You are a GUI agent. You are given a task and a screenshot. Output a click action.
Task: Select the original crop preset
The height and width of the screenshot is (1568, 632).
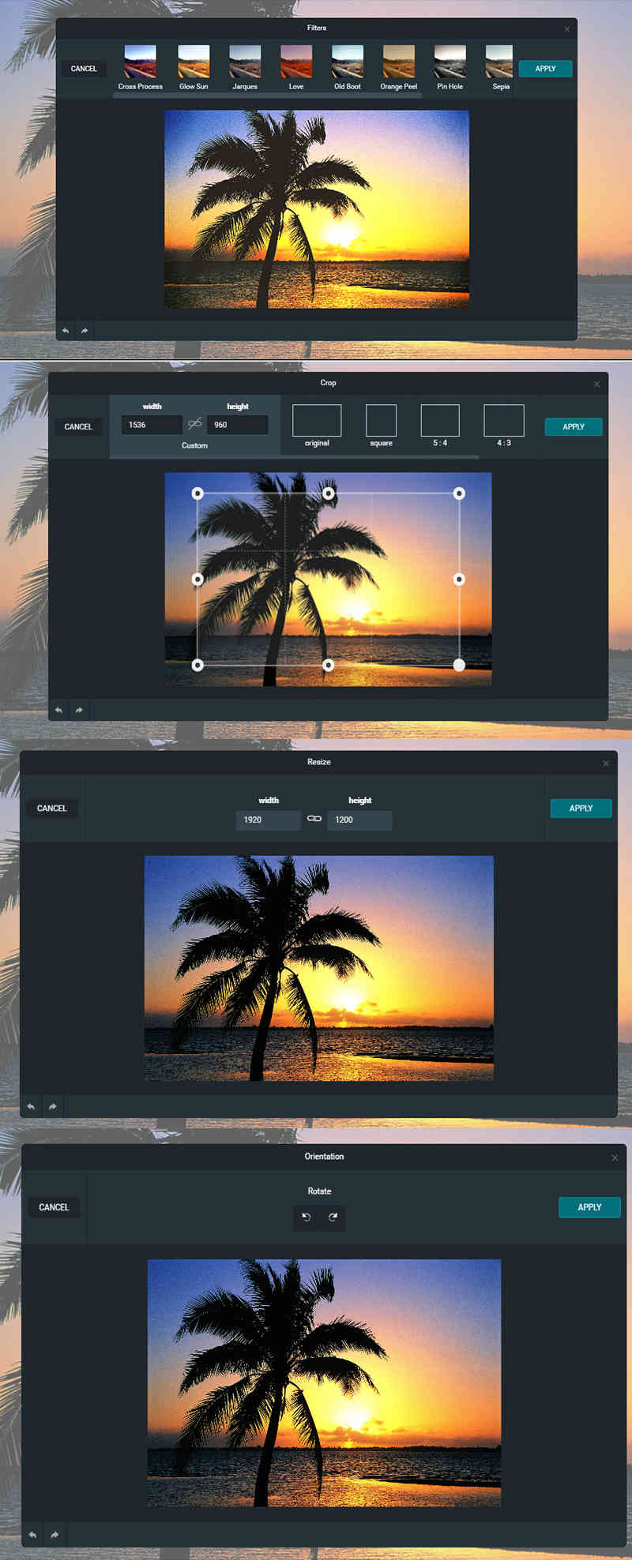coord(317,421)
